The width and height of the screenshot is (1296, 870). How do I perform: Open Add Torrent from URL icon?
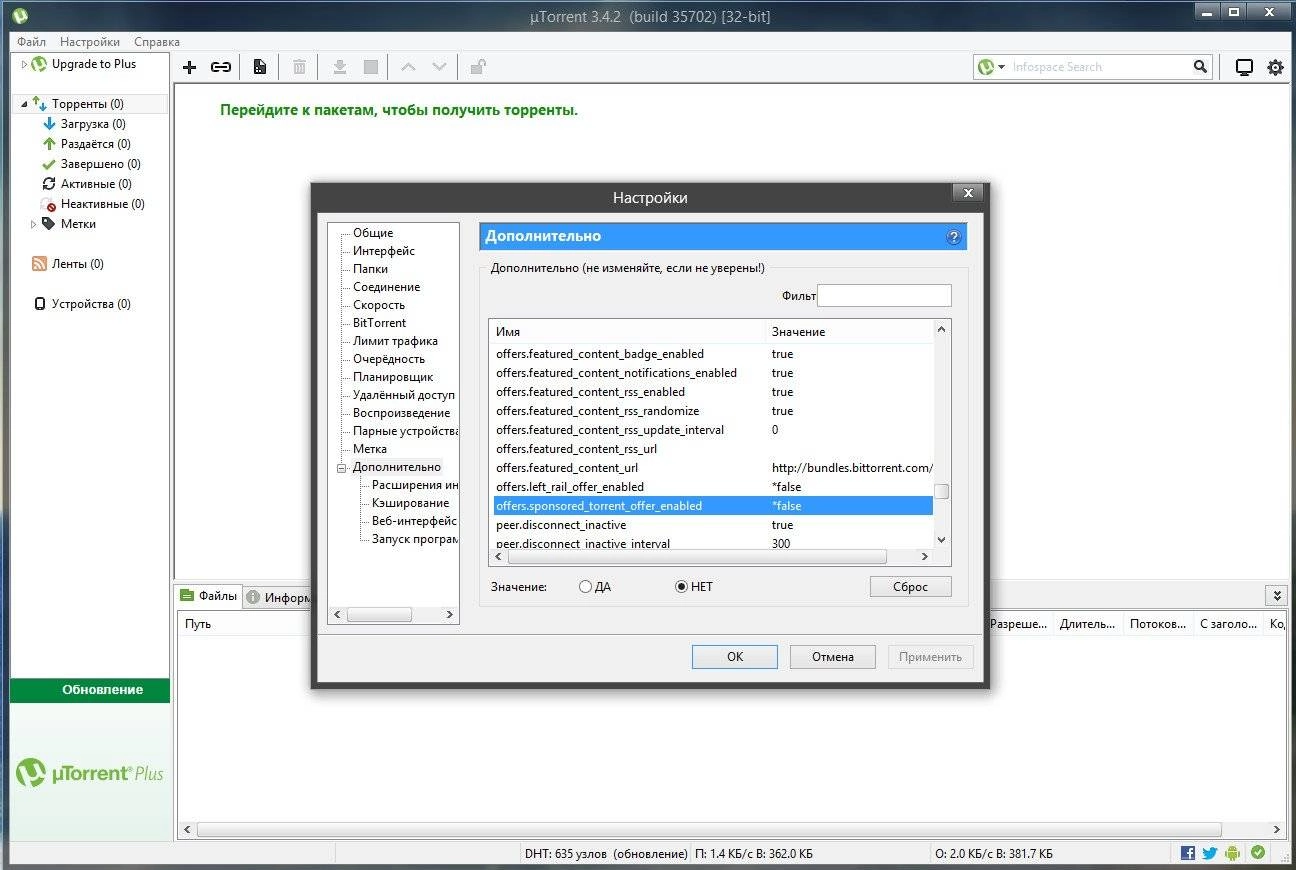pyautogui.click(x=221, y=66)
